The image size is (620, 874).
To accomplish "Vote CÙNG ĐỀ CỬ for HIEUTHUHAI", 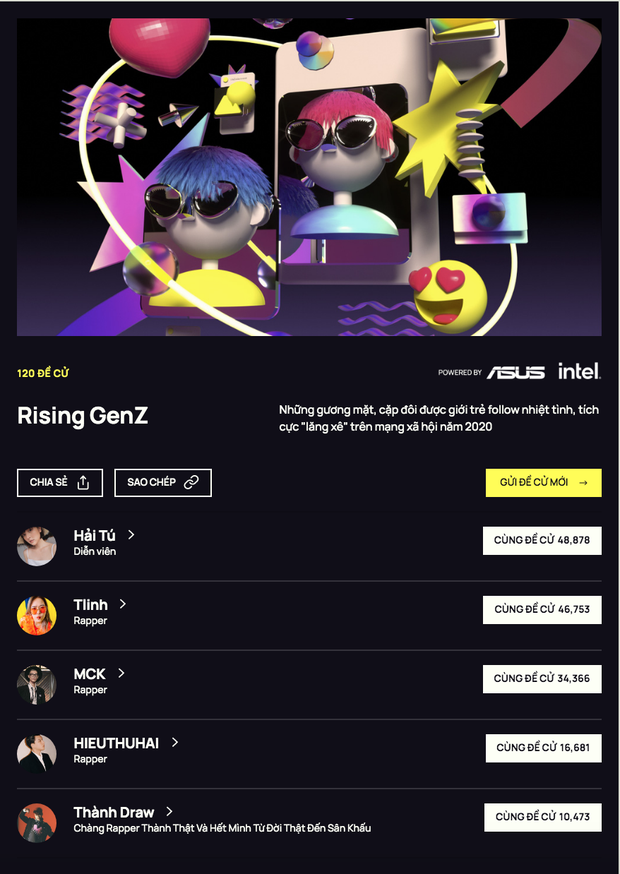I will coord(543,747).
